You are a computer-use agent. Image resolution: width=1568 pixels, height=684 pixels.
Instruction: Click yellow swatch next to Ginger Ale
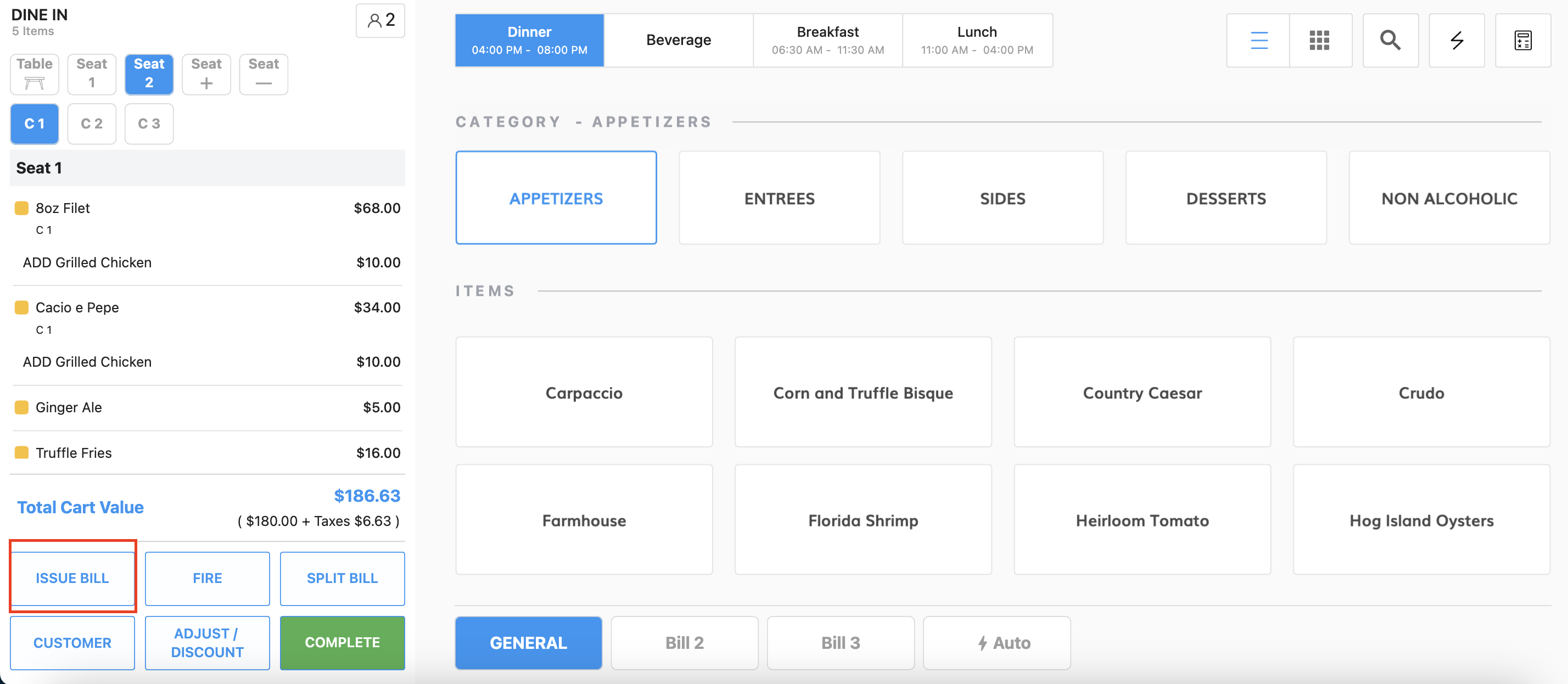point(21,407)
